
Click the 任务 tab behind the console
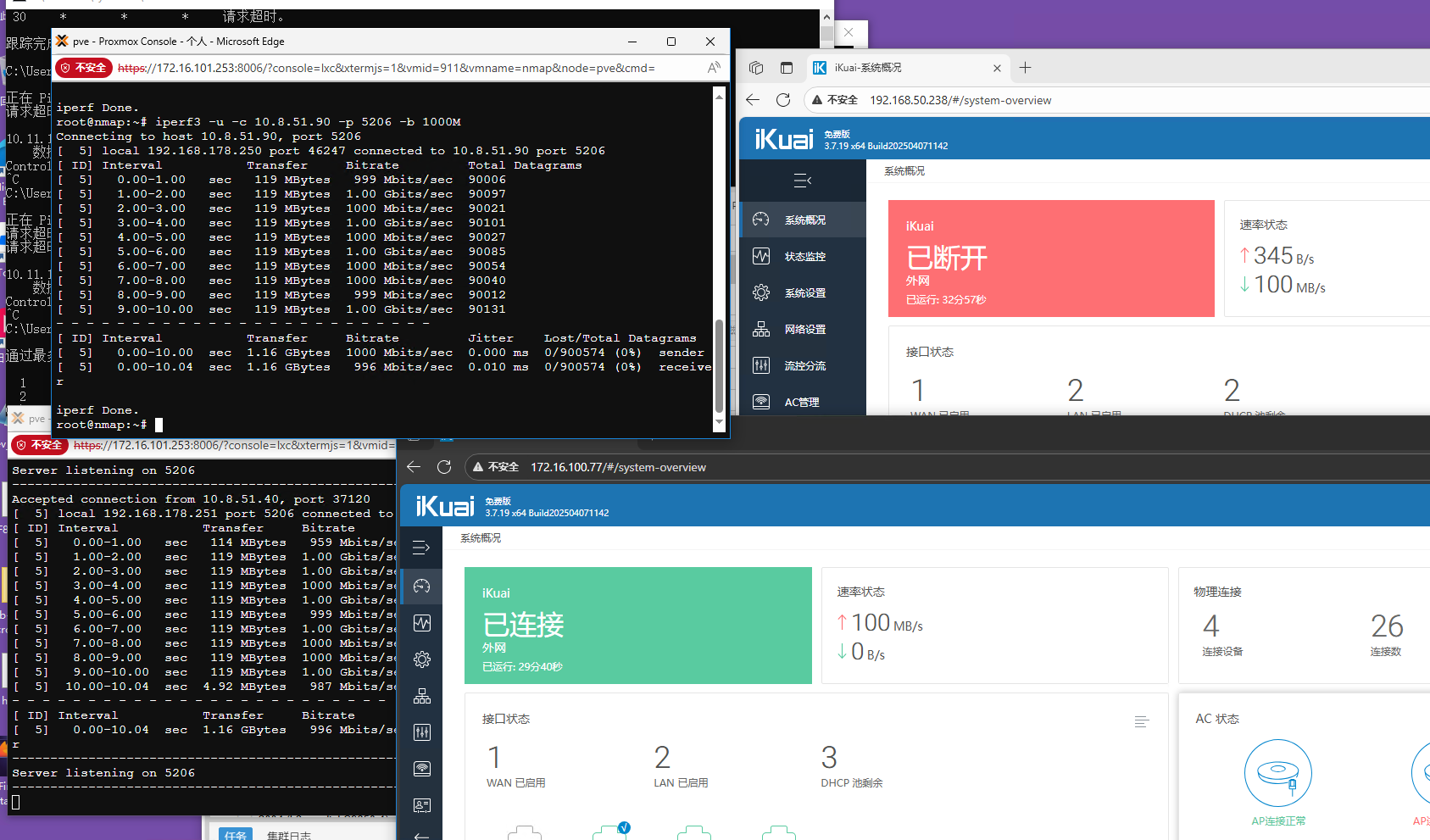pyautogui.click(x=236, y=834)
